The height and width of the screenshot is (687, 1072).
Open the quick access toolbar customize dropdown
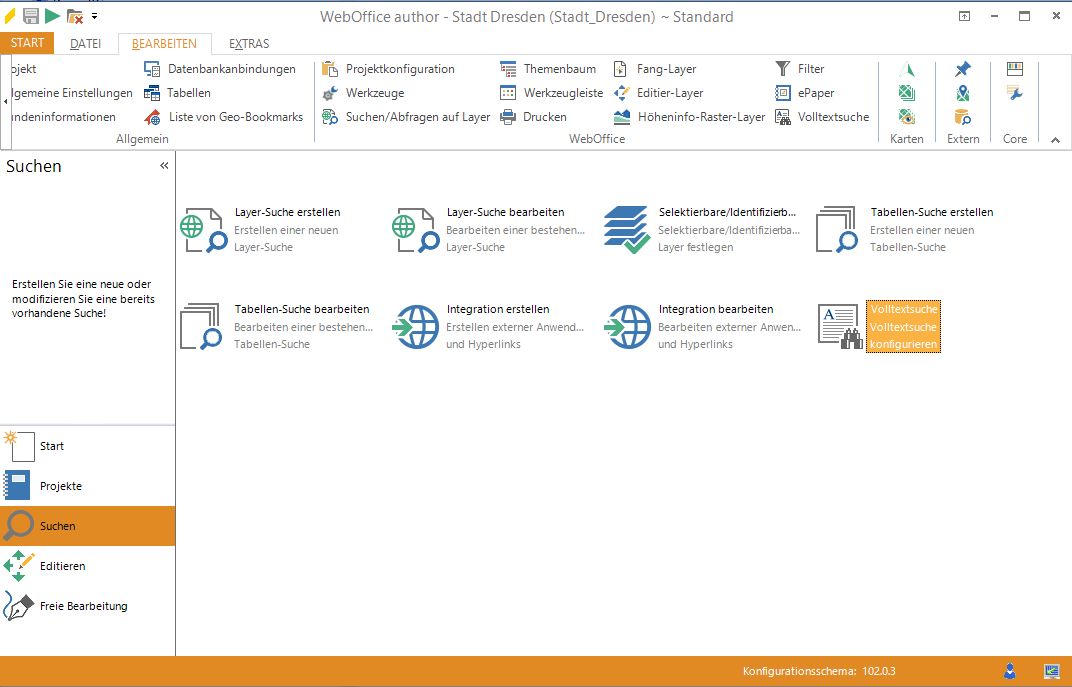95,16
